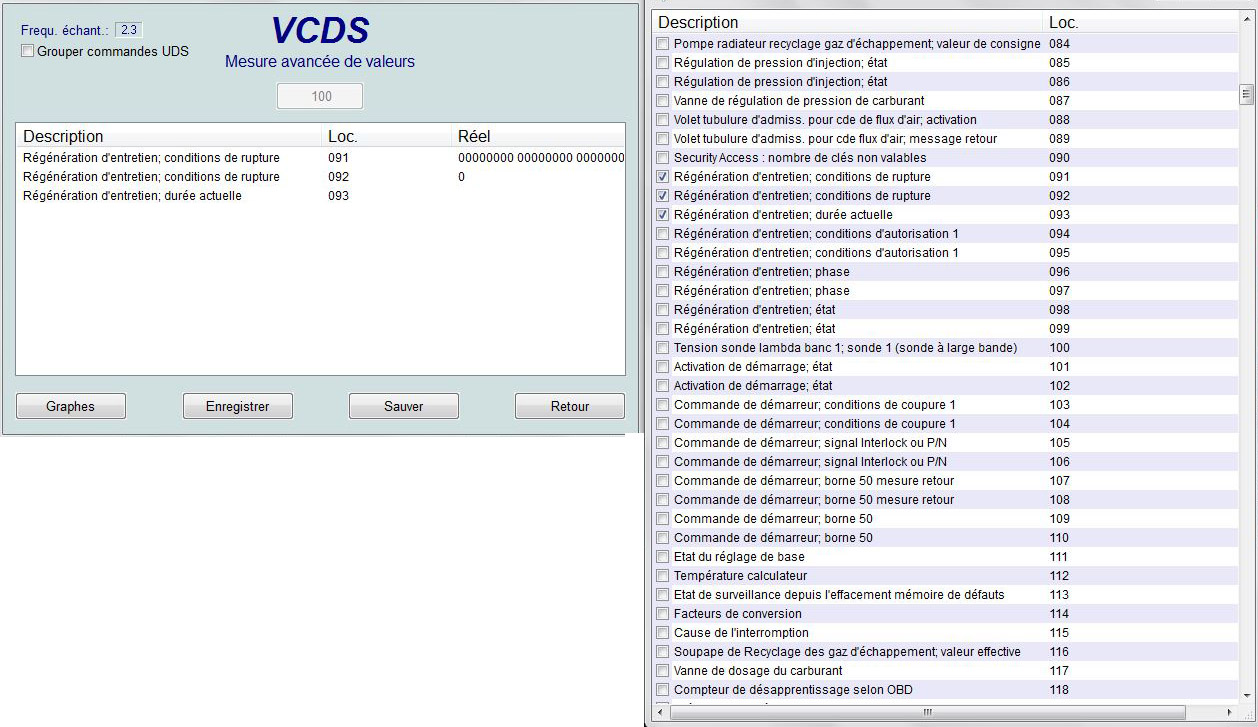Check Etat de surveillance depuis l'effacement mémoire
The image size is (1258, 727).
(x=662, y=595)
